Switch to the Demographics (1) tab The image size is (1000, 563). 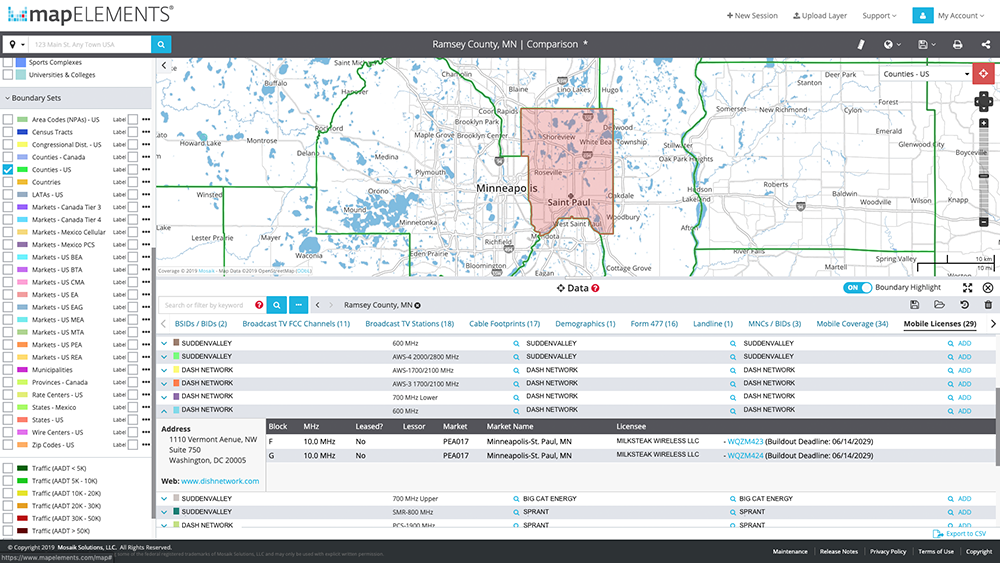point(585,324)
